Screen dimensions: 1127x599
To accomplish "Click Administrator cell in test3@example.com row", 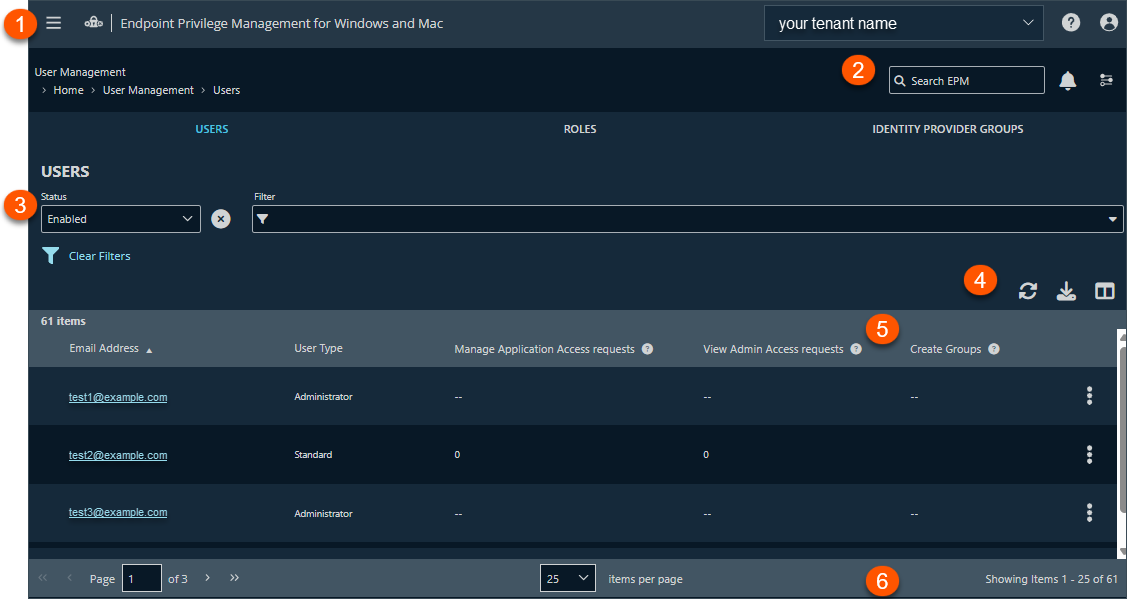I will coord(323,513).
